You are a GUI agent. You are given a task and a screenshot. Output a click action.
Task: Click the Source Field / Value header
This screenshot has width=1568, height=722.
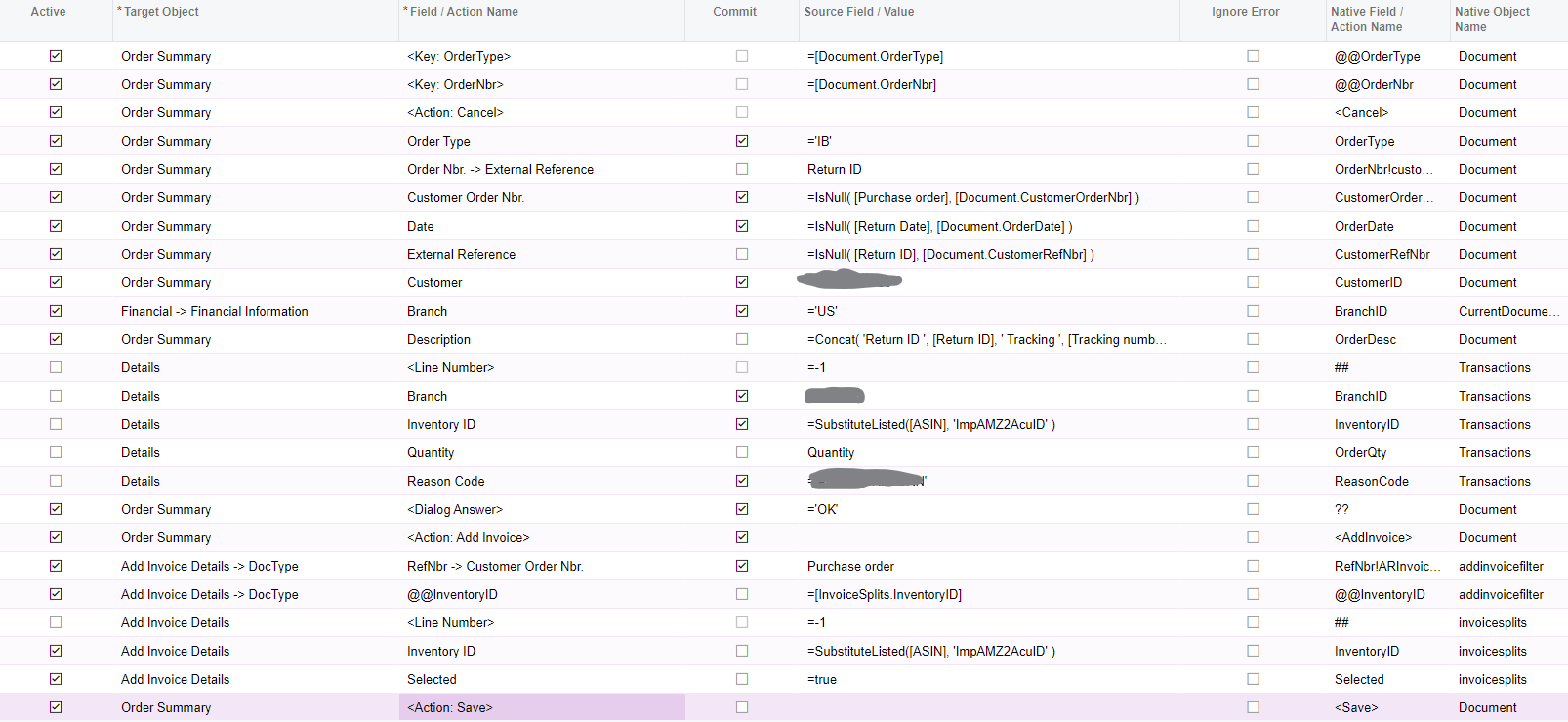pyautogui.click(x=859, y=12)
